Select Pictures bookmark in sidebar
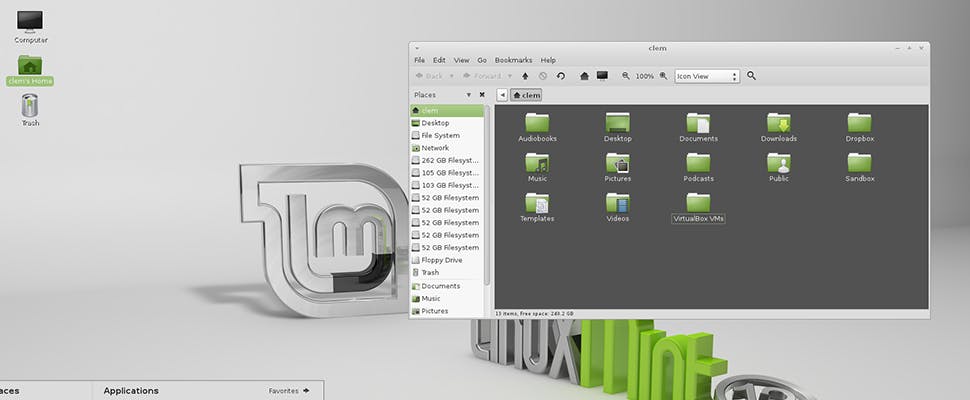The height and width of the screenshot is (400, 970). [447, 311]
